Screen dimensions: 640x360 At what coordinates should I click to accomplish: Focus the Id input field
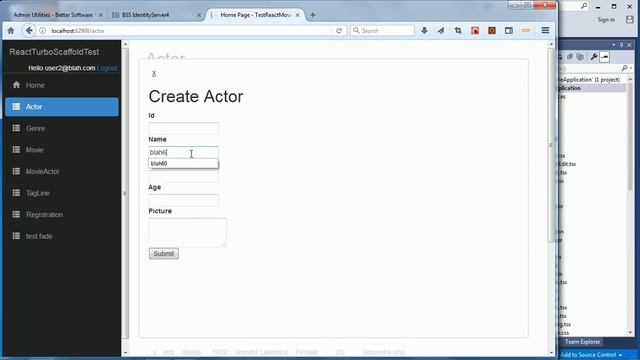point(183,128)
